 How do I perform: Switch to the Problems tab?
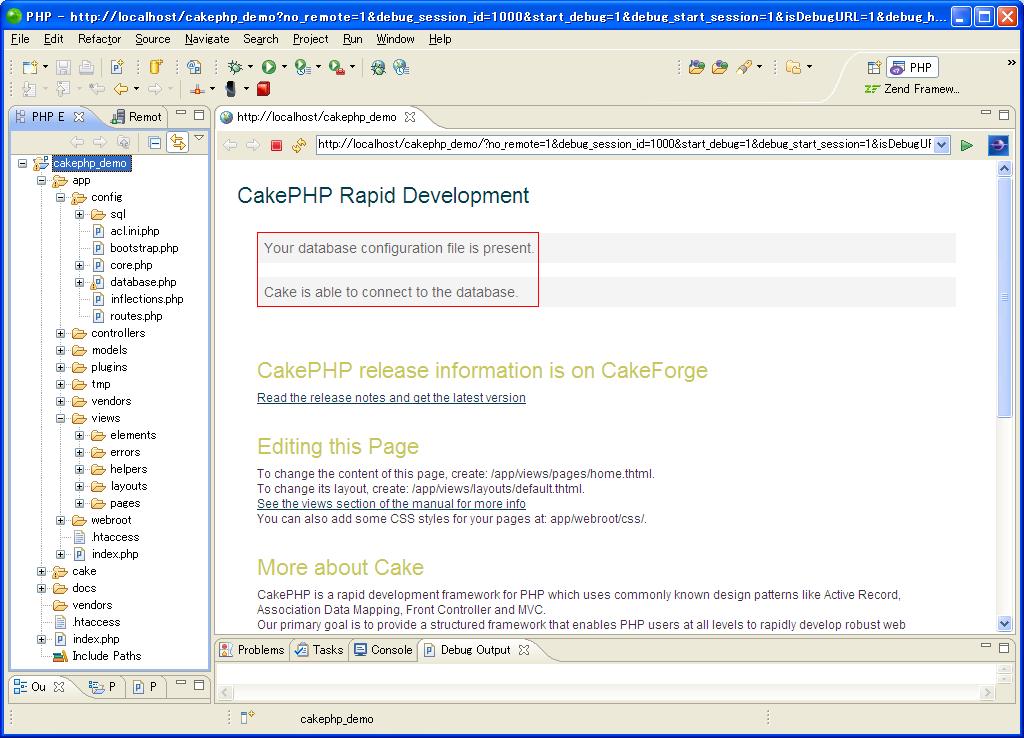coord(252,650)
